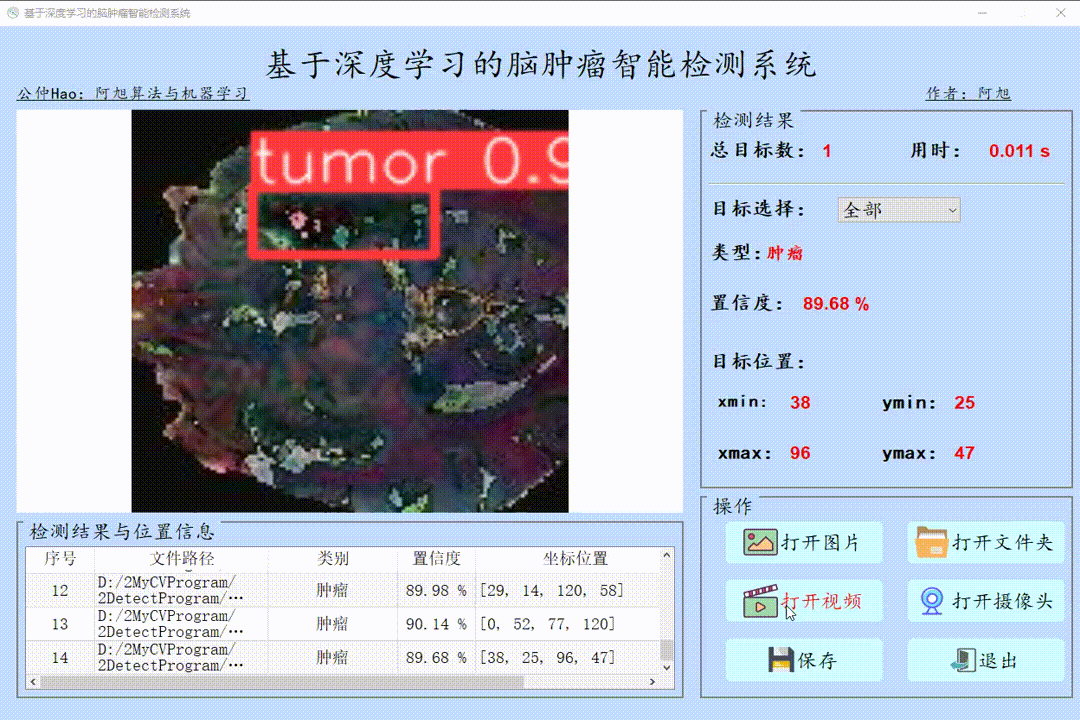Launch the camera via 打开摄像头

pos(985,601)
